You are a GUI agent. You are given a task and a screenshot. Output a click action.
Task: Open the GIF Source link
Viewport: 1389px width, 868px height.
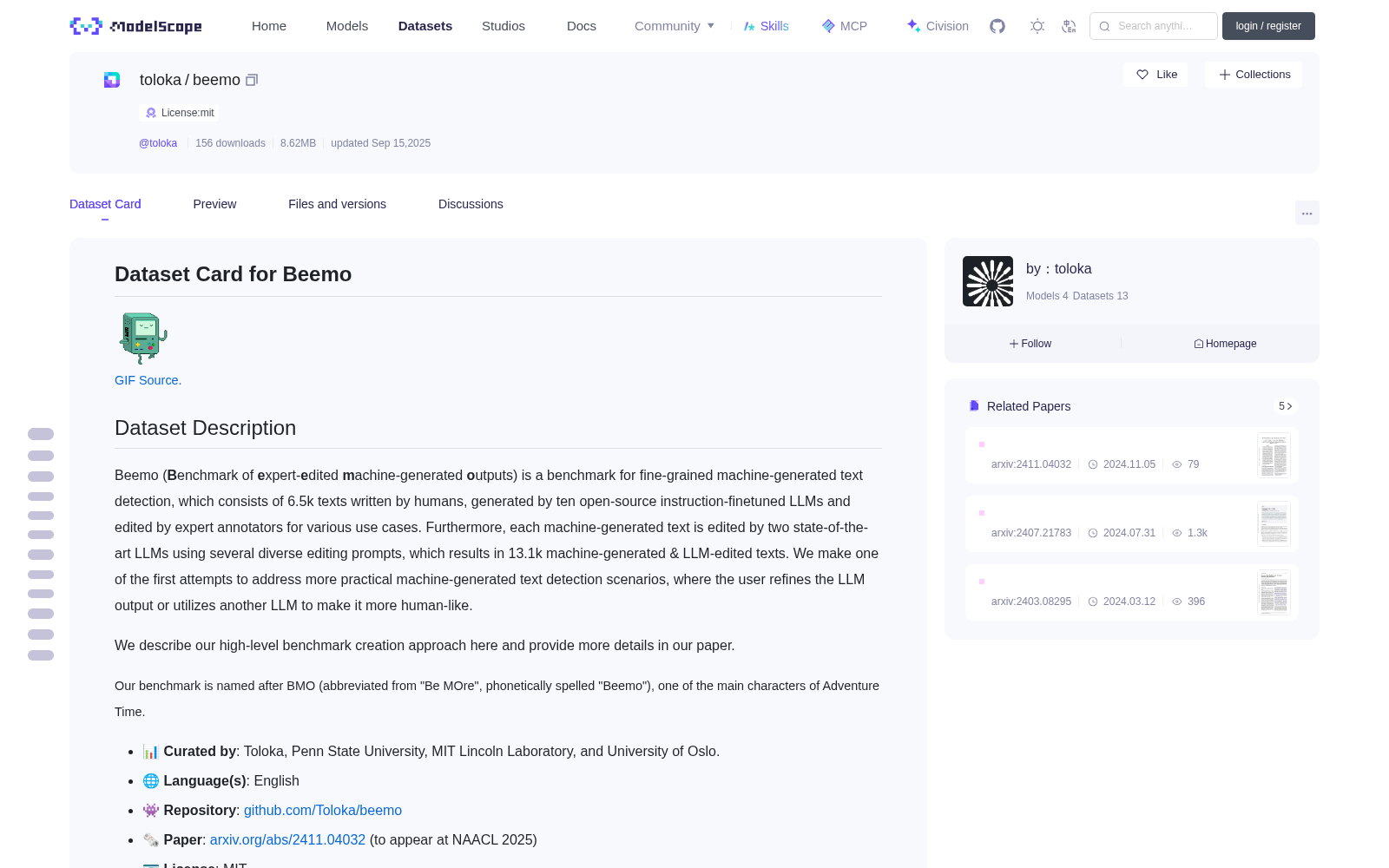tap(148, 380)
